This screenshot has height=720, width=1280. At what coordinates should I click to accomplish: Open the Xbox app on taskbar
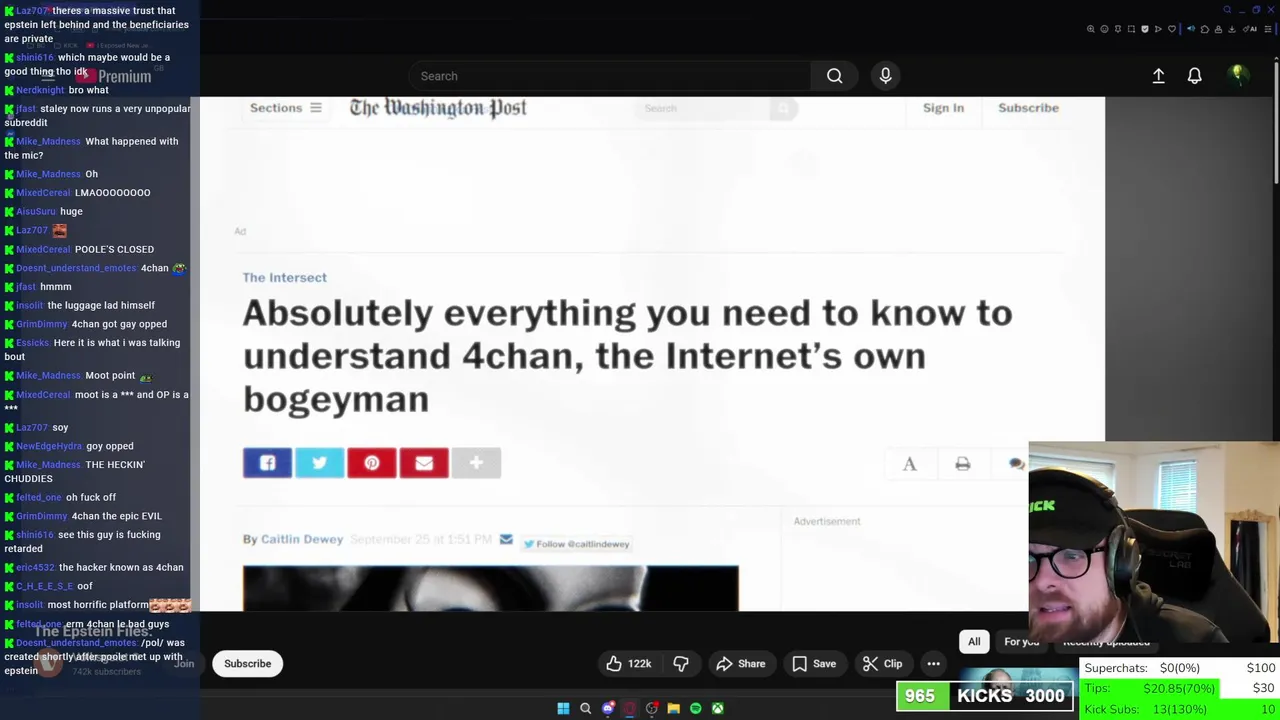pyautogui.click(x=717, y=708)
